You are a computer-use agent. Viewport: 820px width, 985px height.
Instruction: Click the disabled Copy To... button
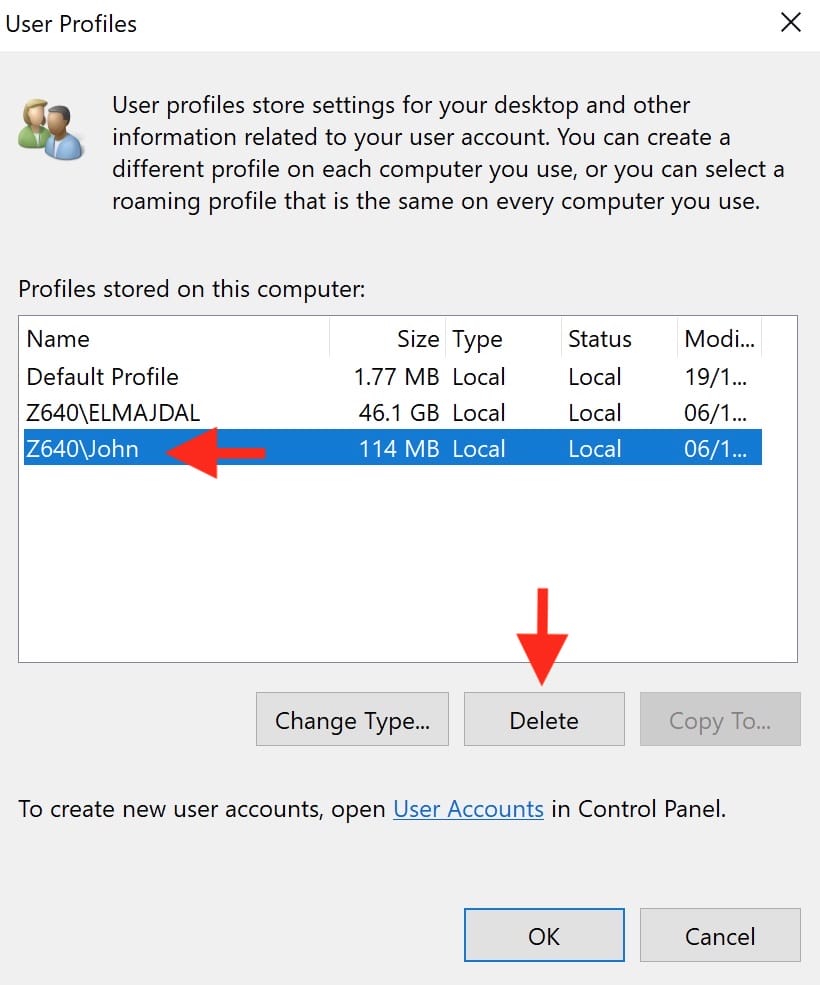coord(720,719)
